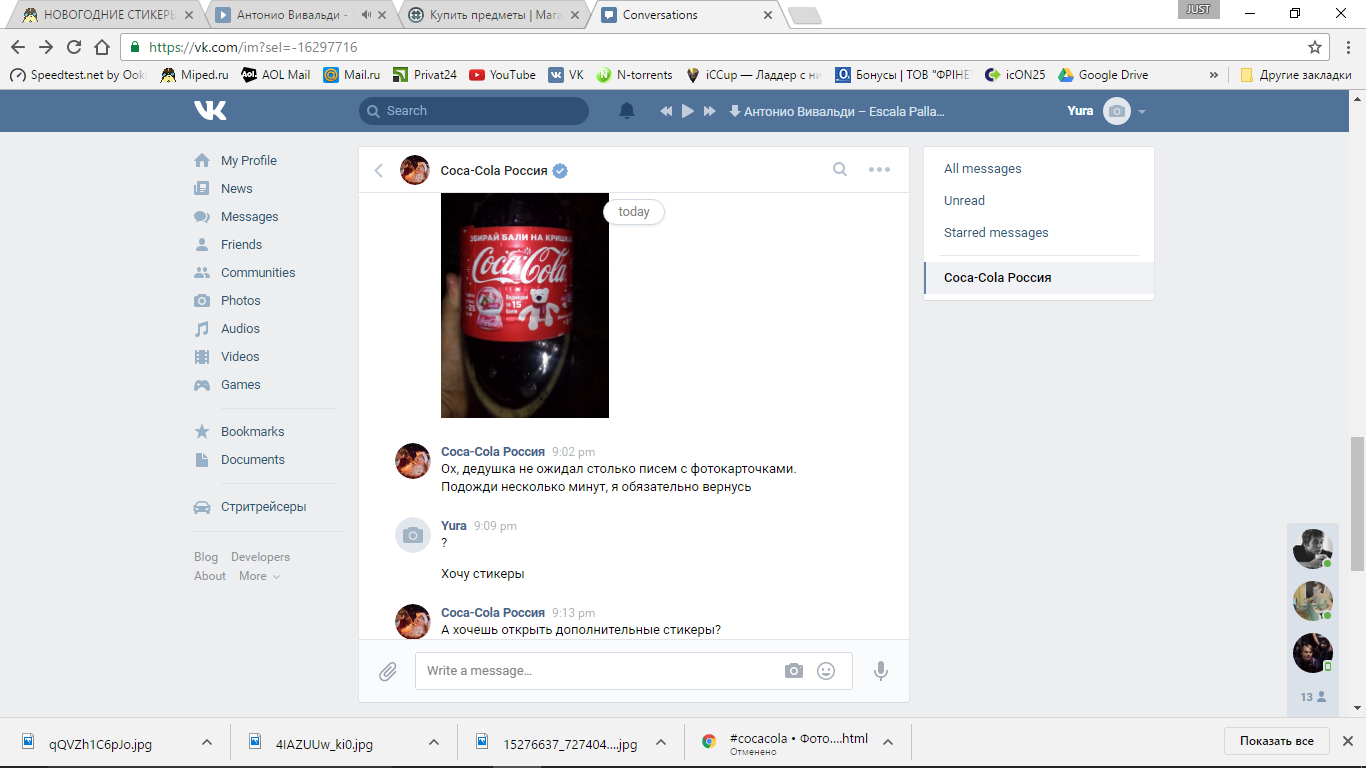The image size is (1366, 768).
Task: Click the VK search field
Action: 474,111
